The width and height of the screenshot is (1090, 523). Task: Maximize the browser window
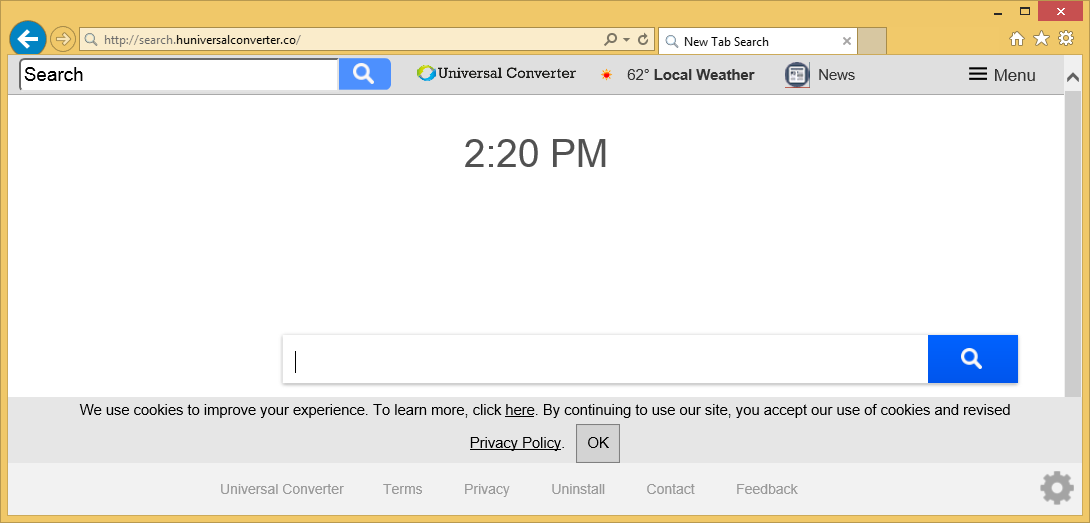(1025, 11)
